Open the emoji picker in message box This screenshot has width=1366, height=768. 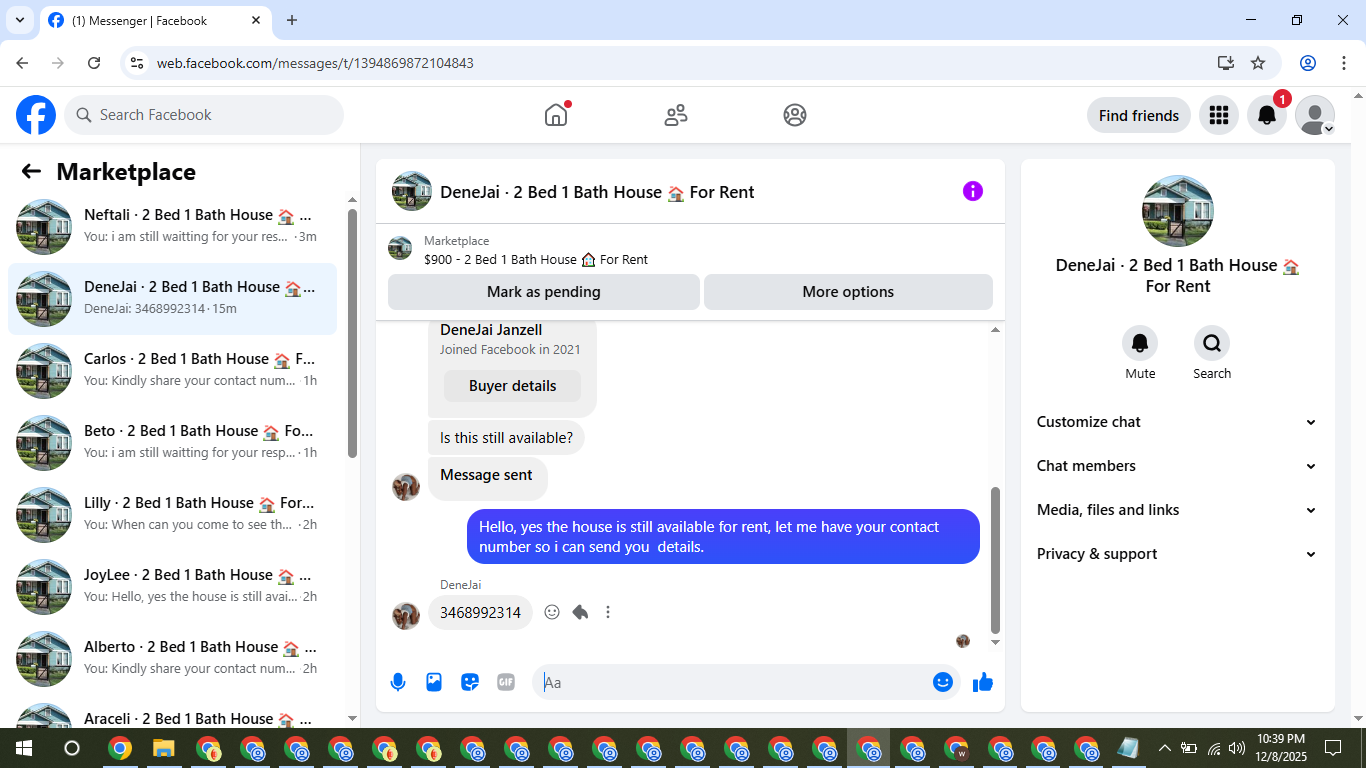[942, 682]
